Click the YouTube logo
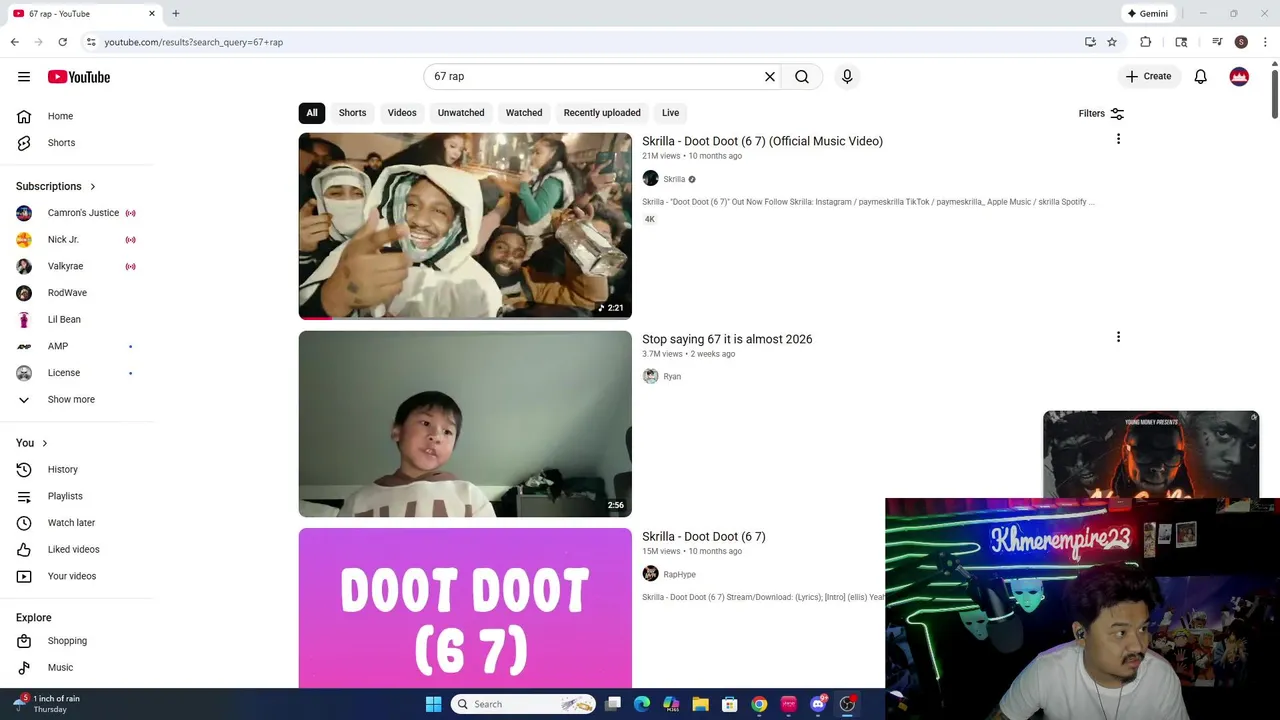Screen dimensions: 1280x720 coord(78,77)
